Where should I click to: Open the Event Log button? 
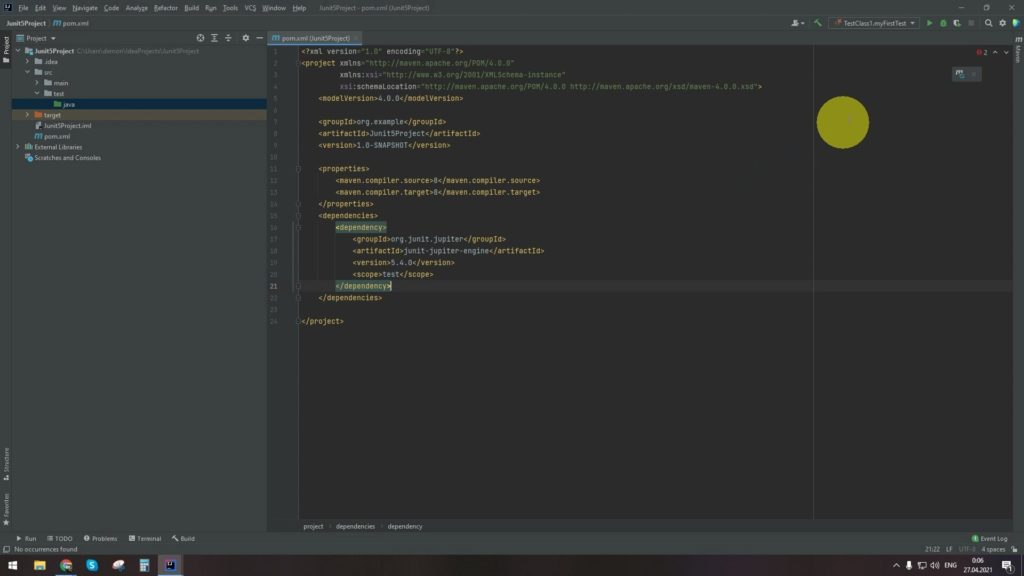point(989,539)
